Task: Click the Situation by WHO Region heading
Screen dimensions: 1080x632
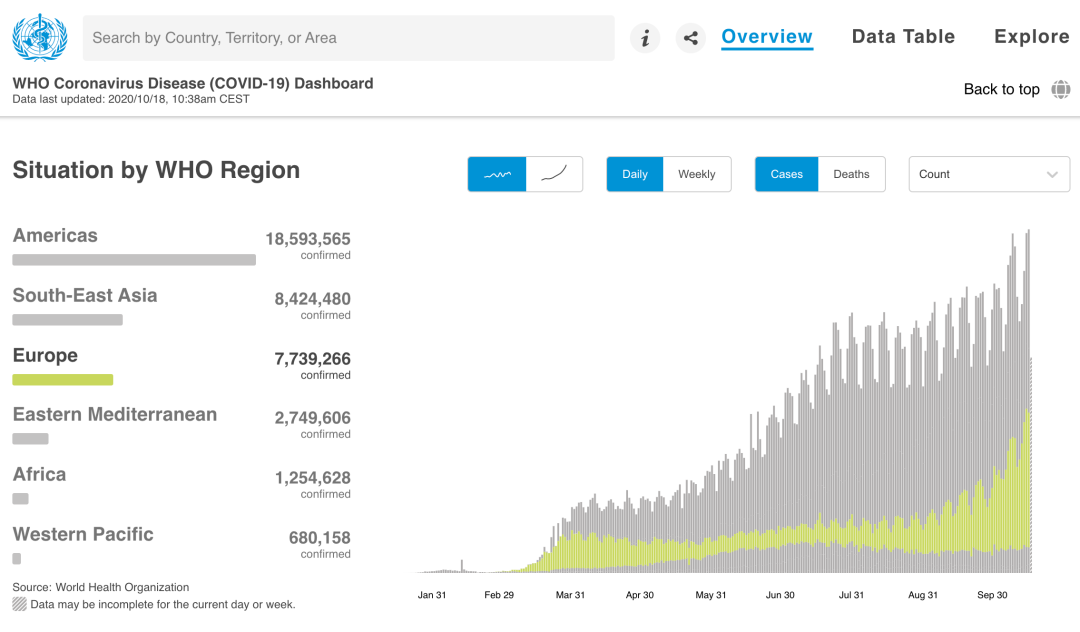Action: pos(156,170)
